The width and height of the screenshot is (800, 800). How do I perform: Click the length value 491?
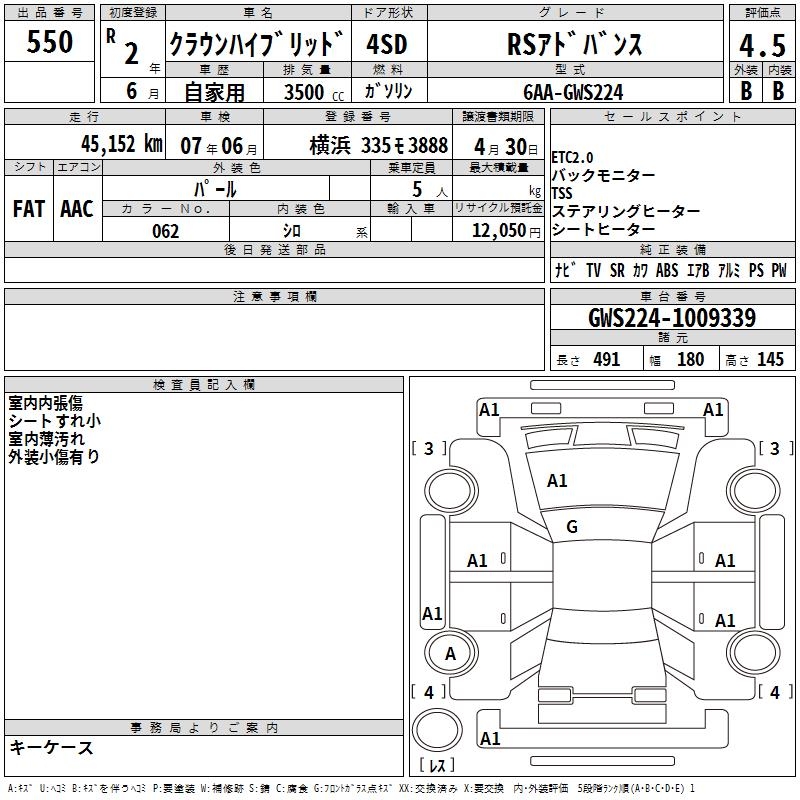pyautogui.click(x=607, y=359)
